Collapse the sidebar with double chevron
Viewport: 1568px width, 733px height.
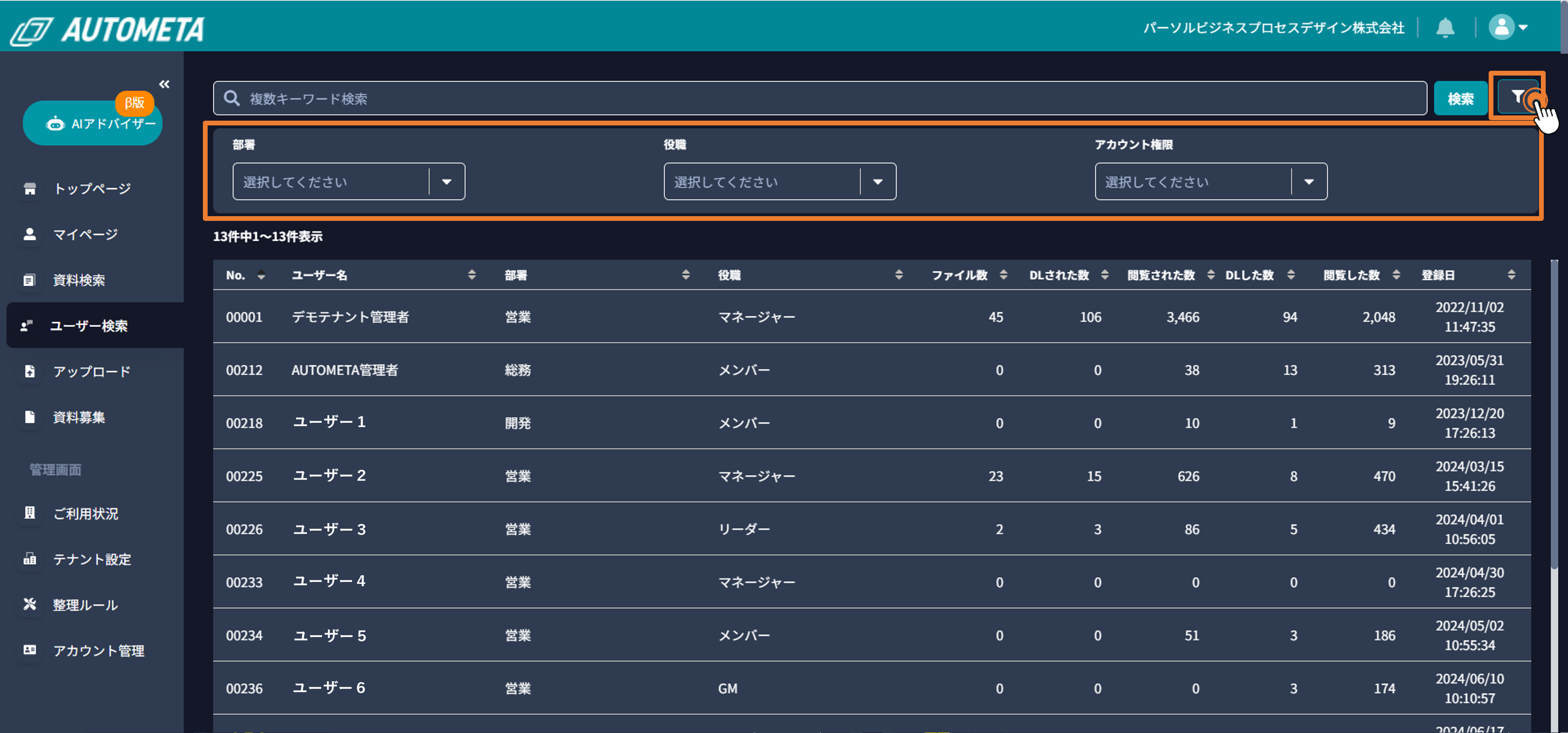164,84
